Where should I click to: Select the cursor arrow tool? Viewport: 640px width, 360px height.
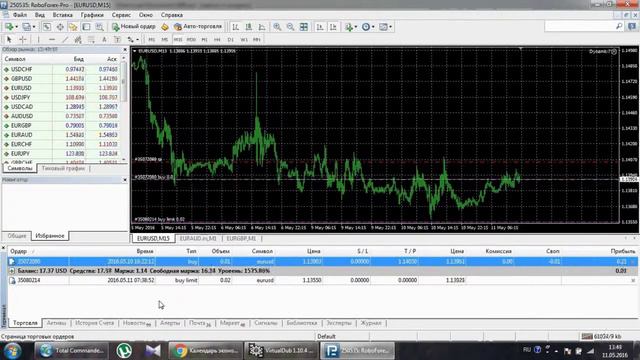pos(9,40)
